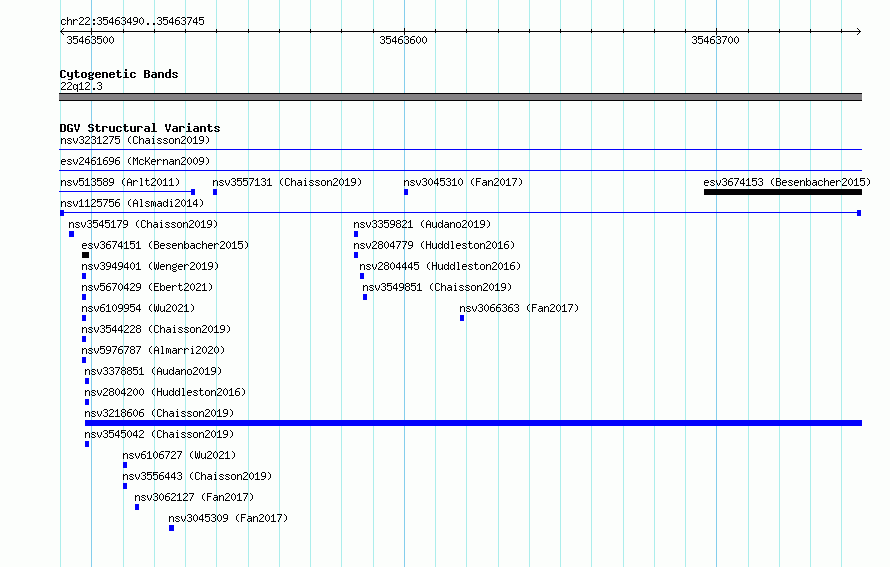This screenshot has width=890, height=567.
Task: Select the blue marker under nsv3544228
Action: pyautogui.click(x=84, y=339)
